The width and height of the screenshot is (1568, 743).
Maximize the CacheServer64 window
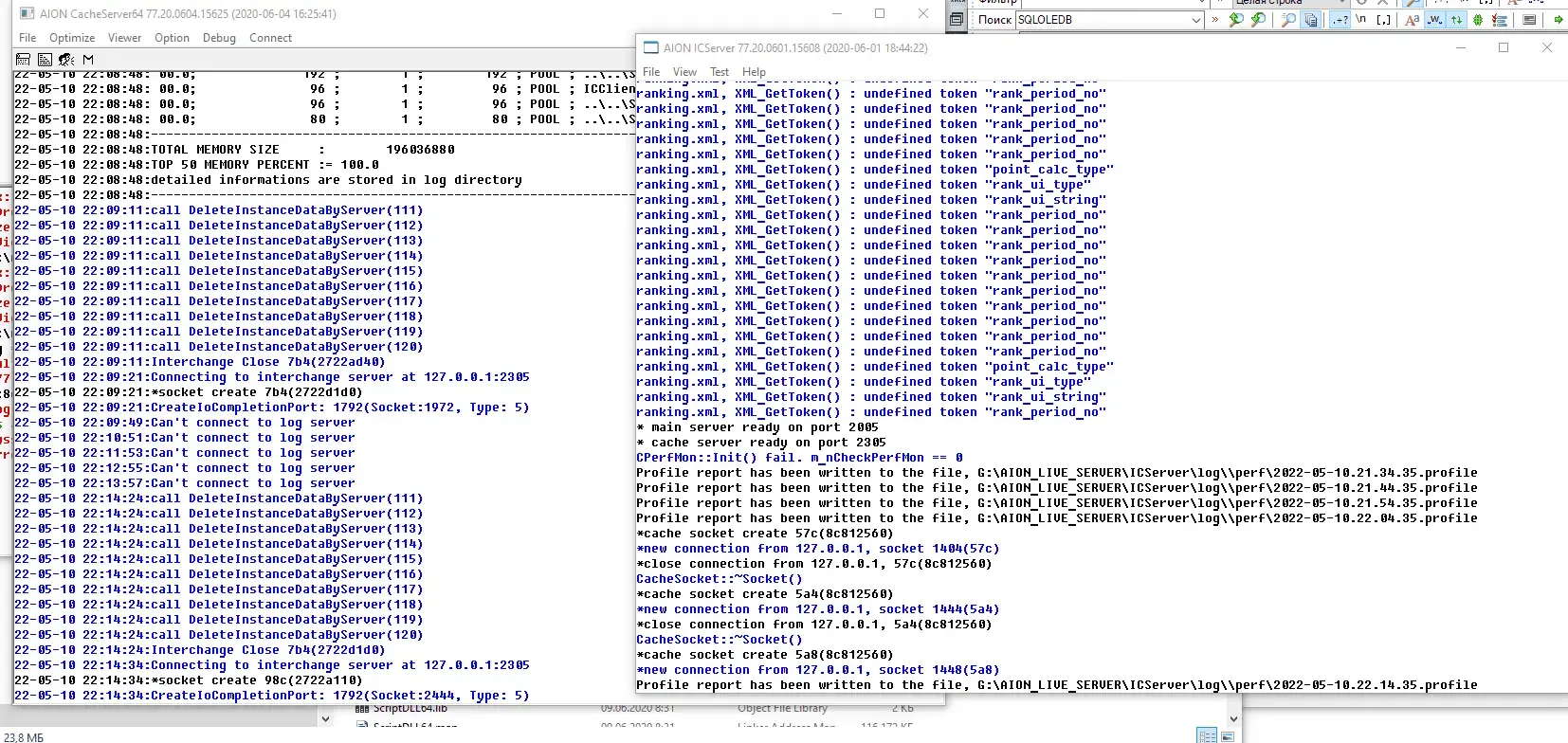click(880, 13)
